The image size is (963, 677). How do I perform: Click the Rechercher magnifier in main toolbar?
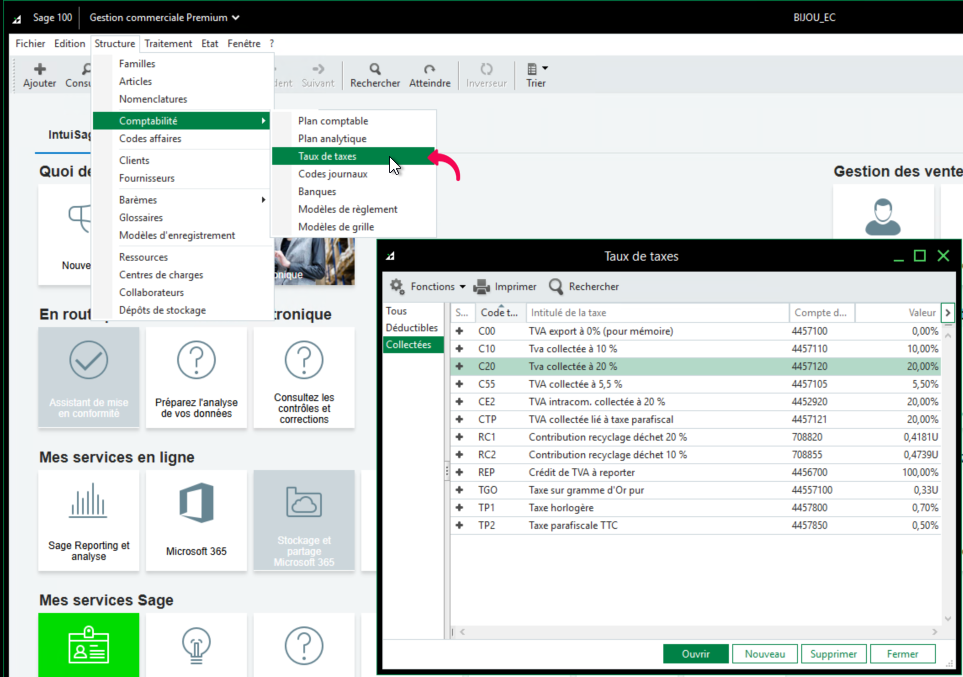click(x=375, y=69)
